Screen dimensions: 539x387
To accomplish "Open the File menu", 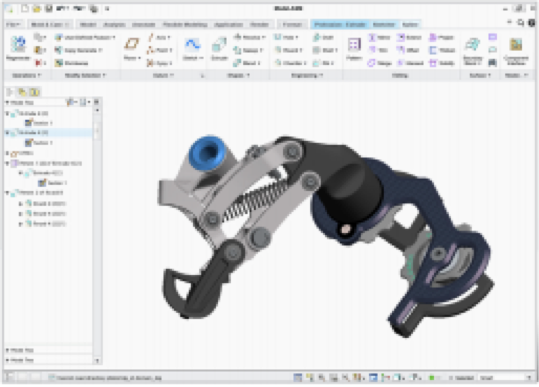I will pyautogui.click(x=14, y=24).
